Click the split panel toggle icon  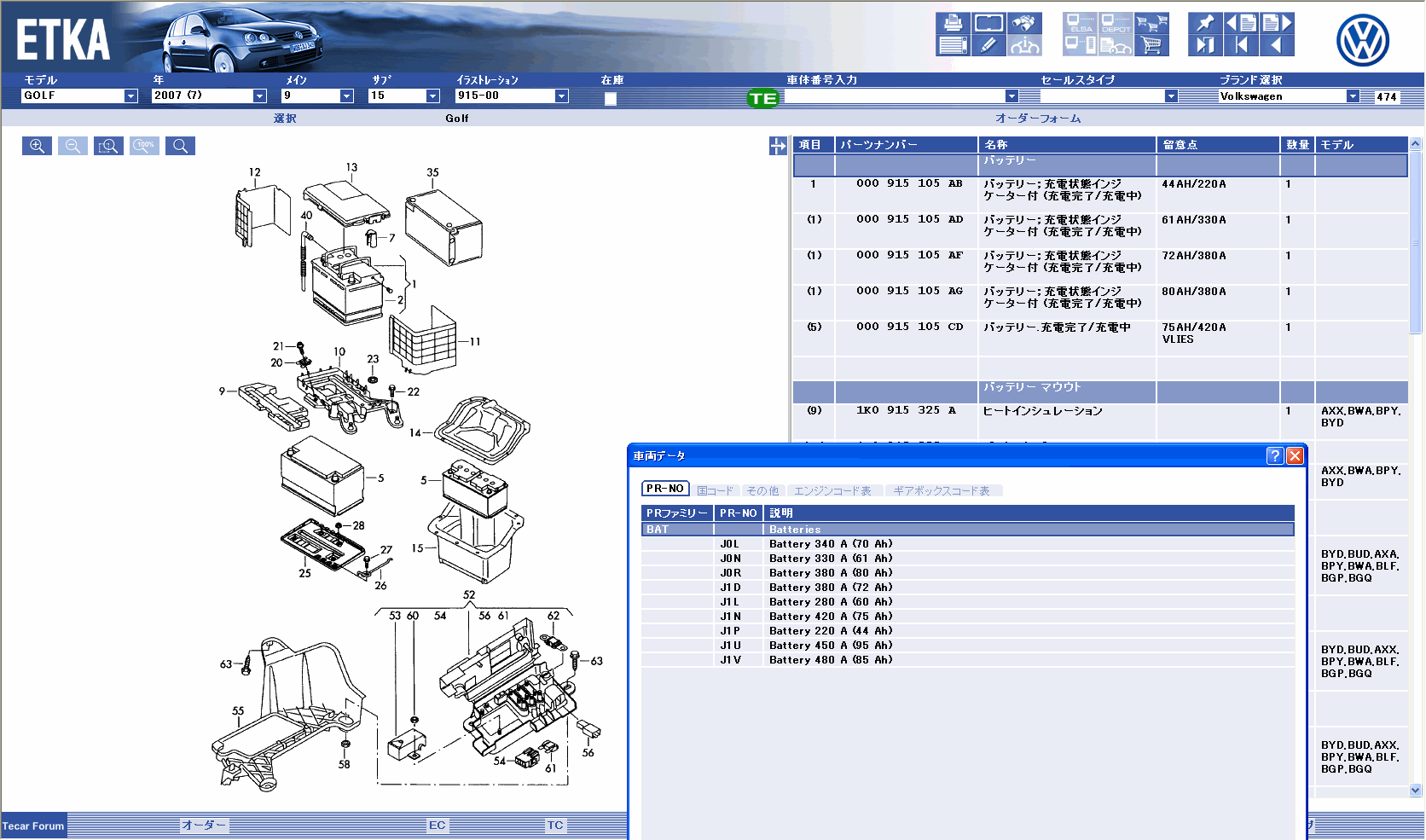click(x=778, y=146)
